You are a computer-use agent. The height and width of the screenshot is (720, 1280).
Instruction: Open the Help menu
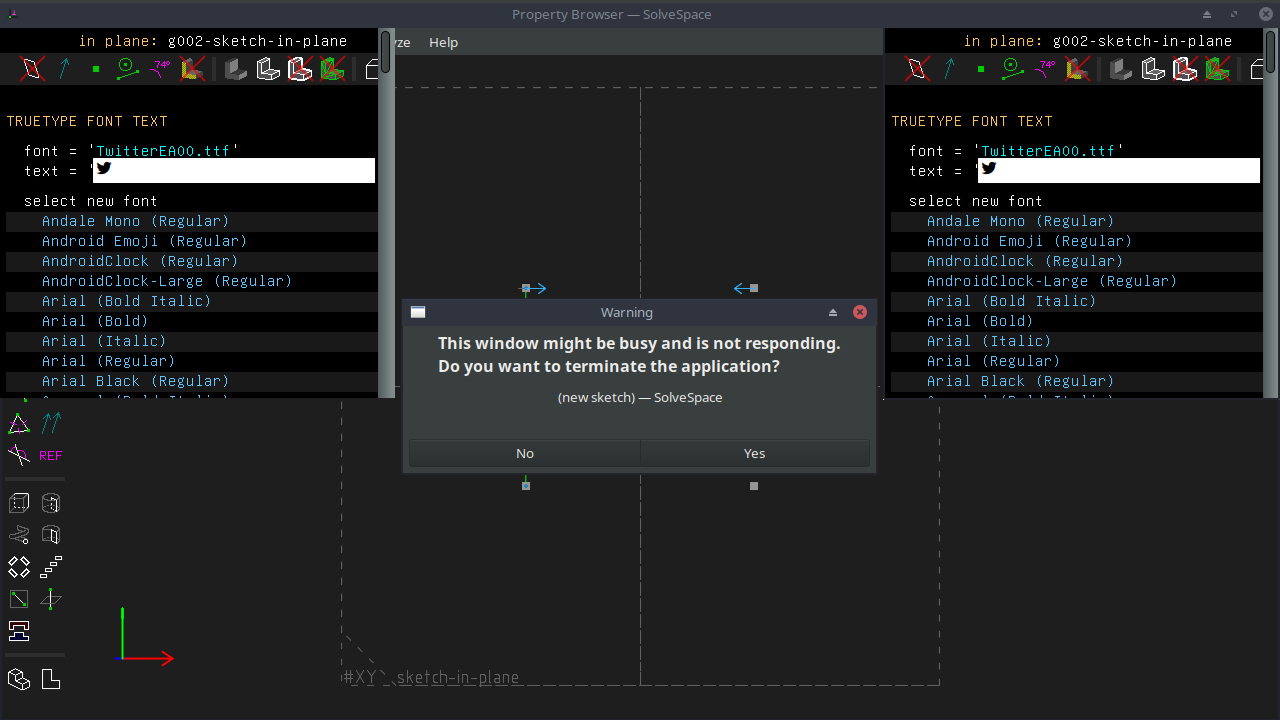click(443, 42)
